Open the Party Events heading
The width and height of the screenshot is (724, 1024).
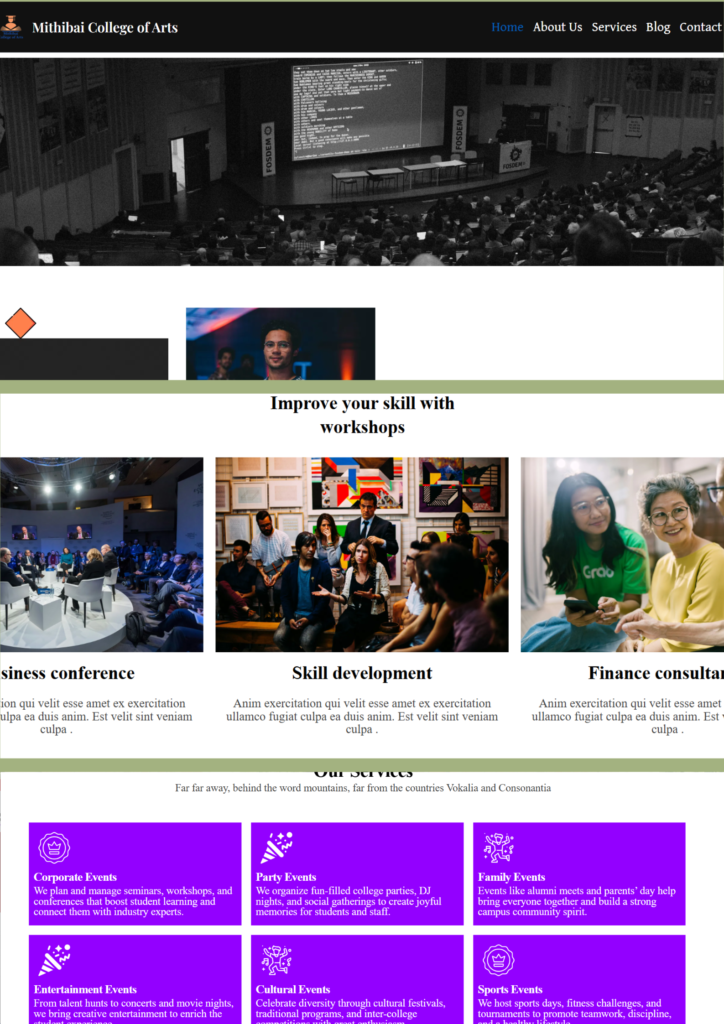(286, 877)
